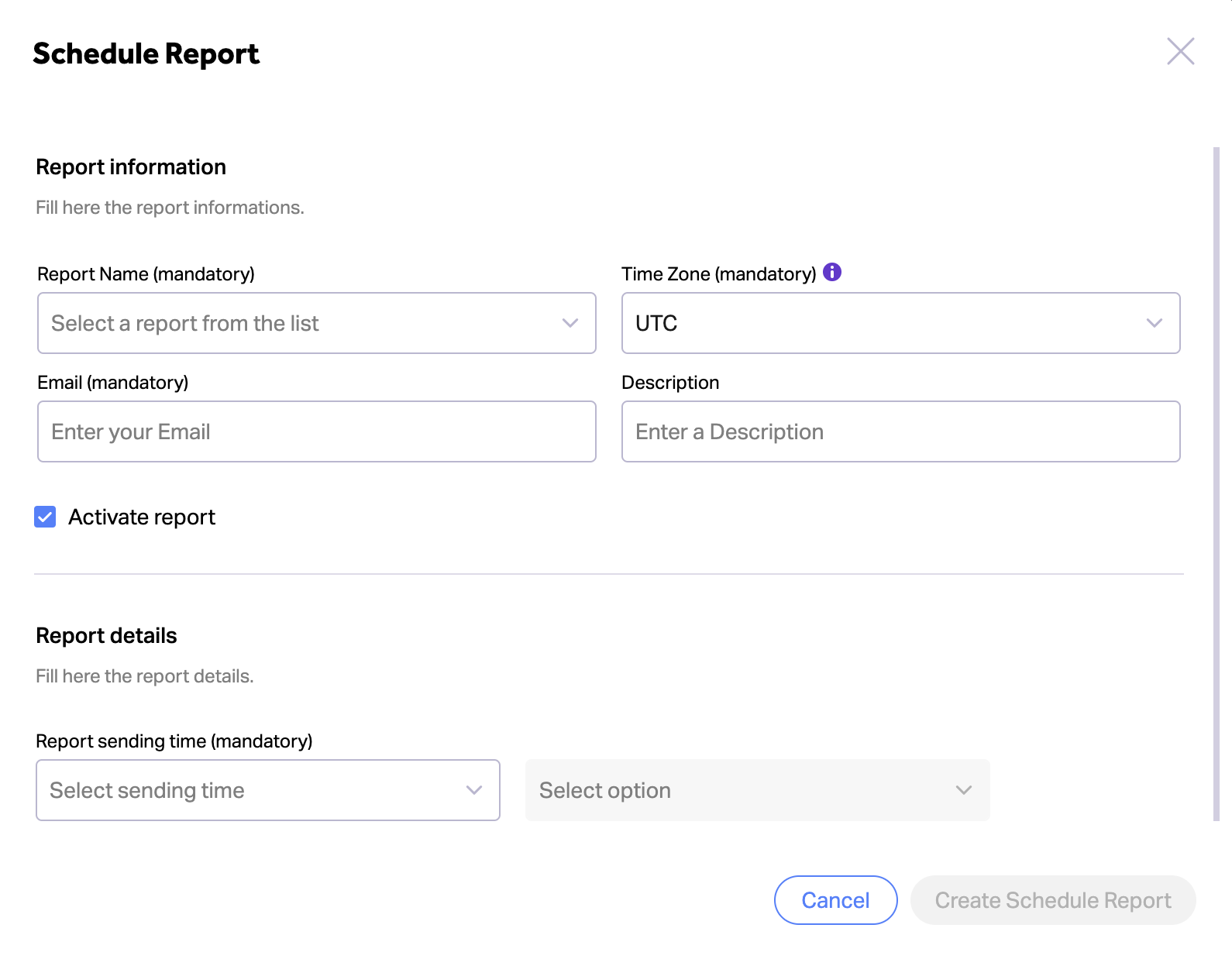Click the Report information heading
Image resolution: width=1232 pixels, height=959 pixels.
pyautogui.click(x=131, y=167)
